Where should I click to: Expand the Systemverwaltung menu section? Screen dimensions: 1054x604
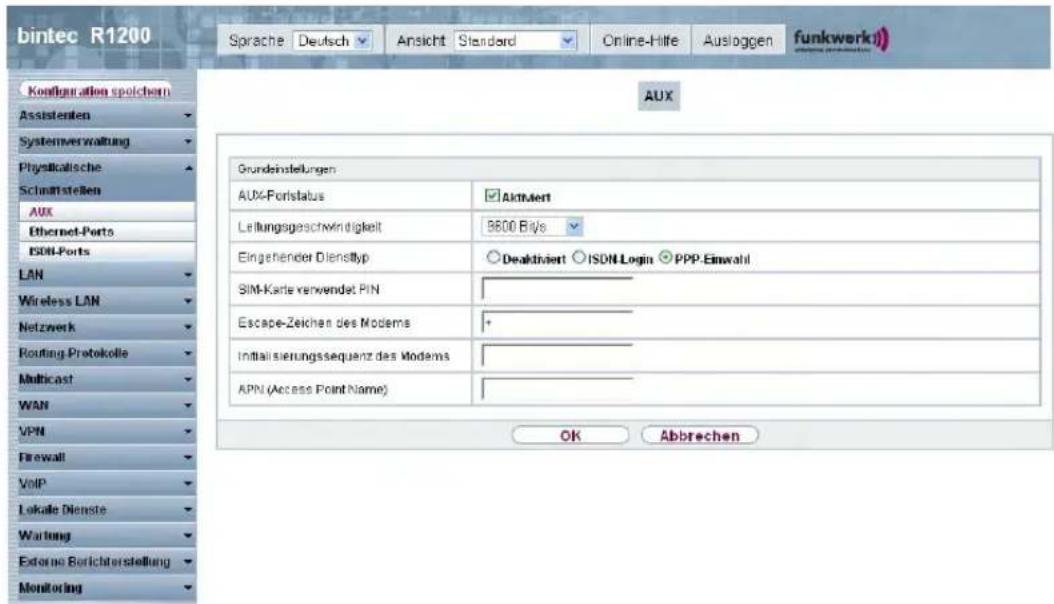tap(106, 142)
